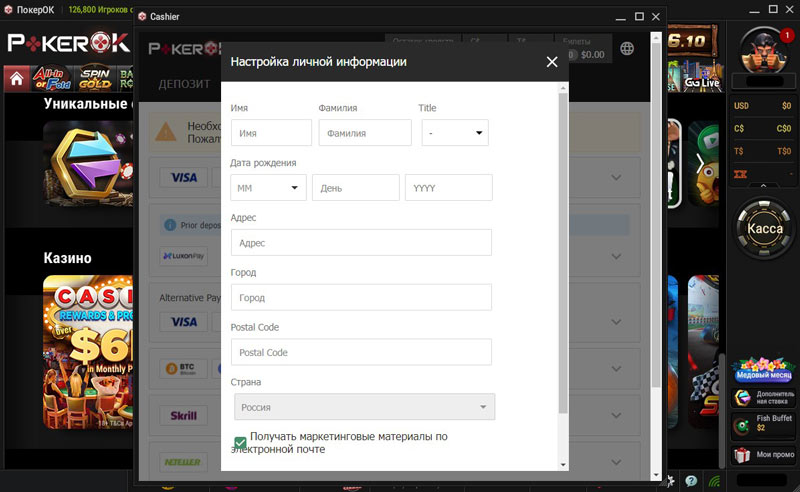Open the Касса cashier chip button
This screenshot has height=492, width=800.
[x=764, y=228]
